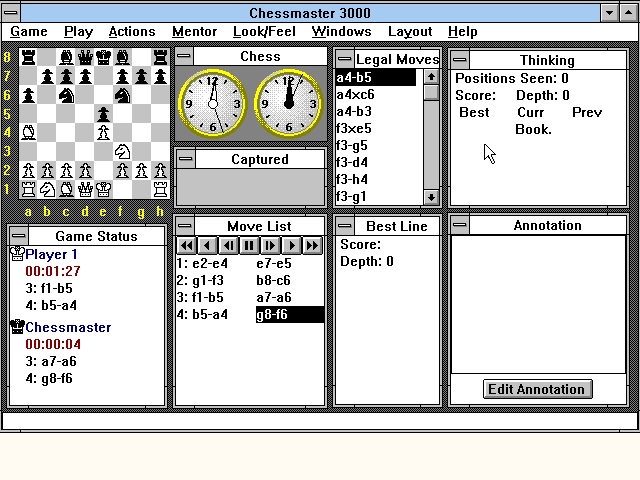640x480 pixels.
Task: Select the black pawn on e5
Action: [103, 113]
